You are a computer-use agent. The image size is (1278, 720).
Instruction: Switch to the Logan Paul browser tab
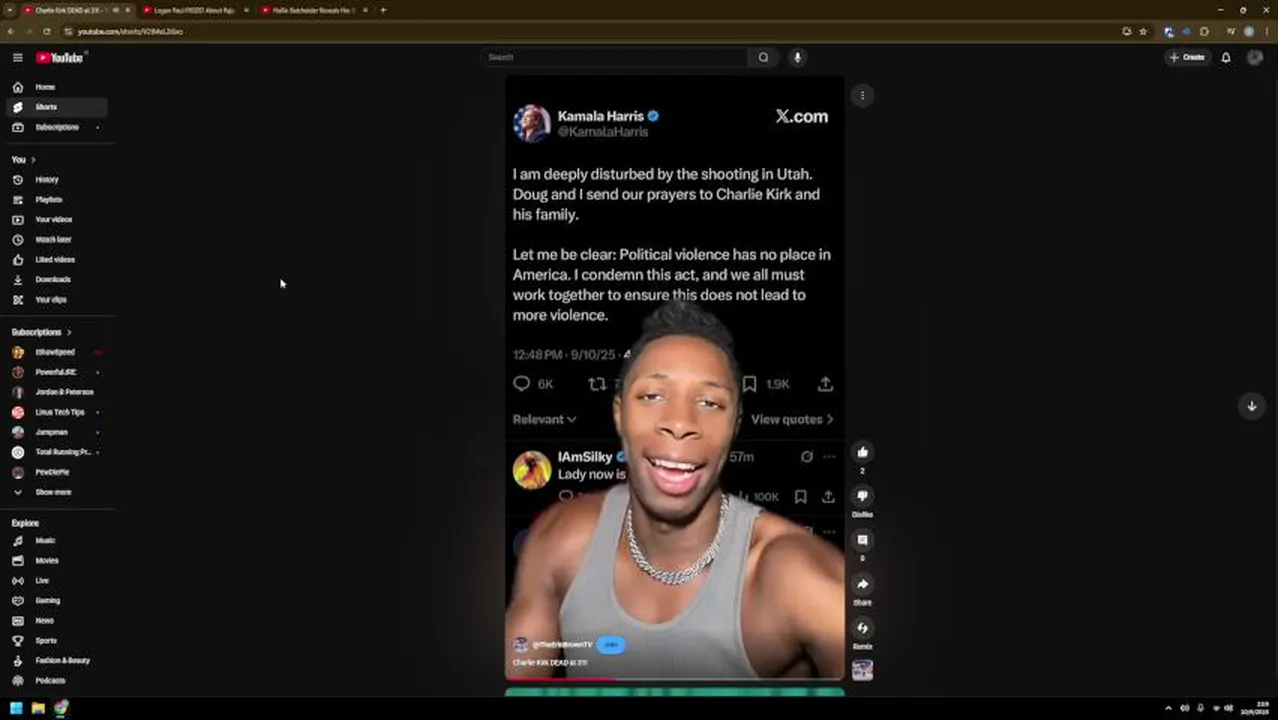[194, 10]
